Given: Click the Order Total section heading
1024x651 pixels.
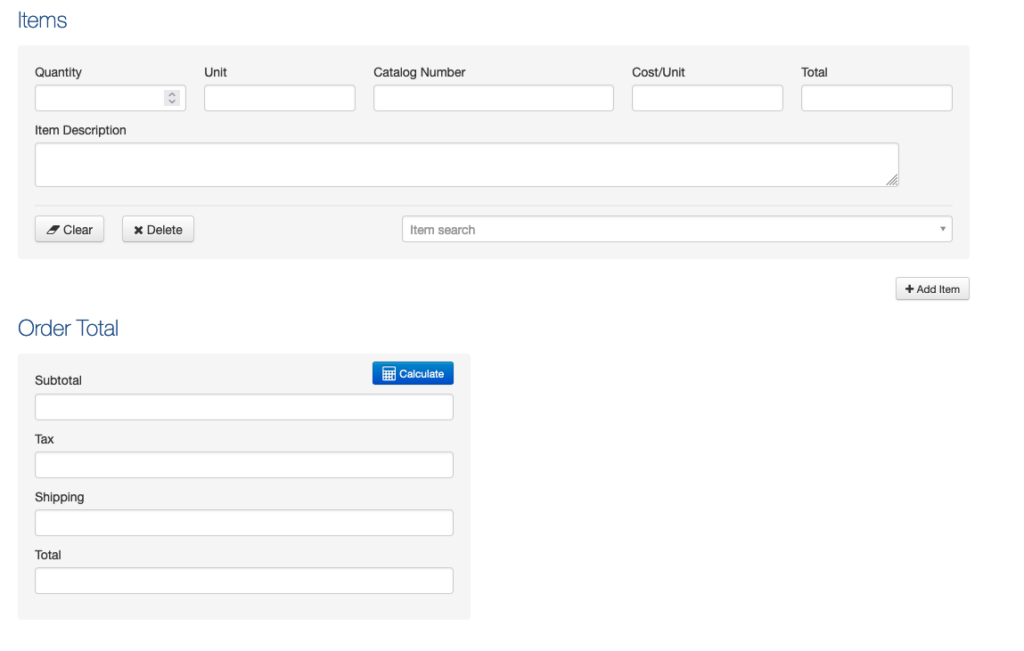Looking at the screenshot, I should pyautogui.click(x=68, y=328).
